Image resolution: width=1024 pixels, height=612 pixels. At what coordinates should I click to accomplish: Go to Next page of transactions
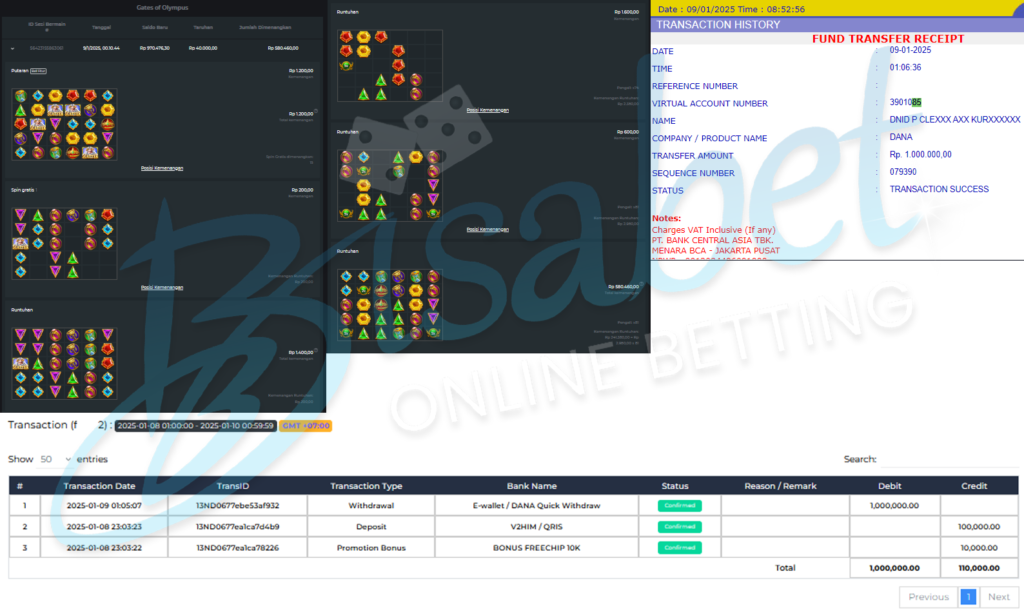coord(999,597)
